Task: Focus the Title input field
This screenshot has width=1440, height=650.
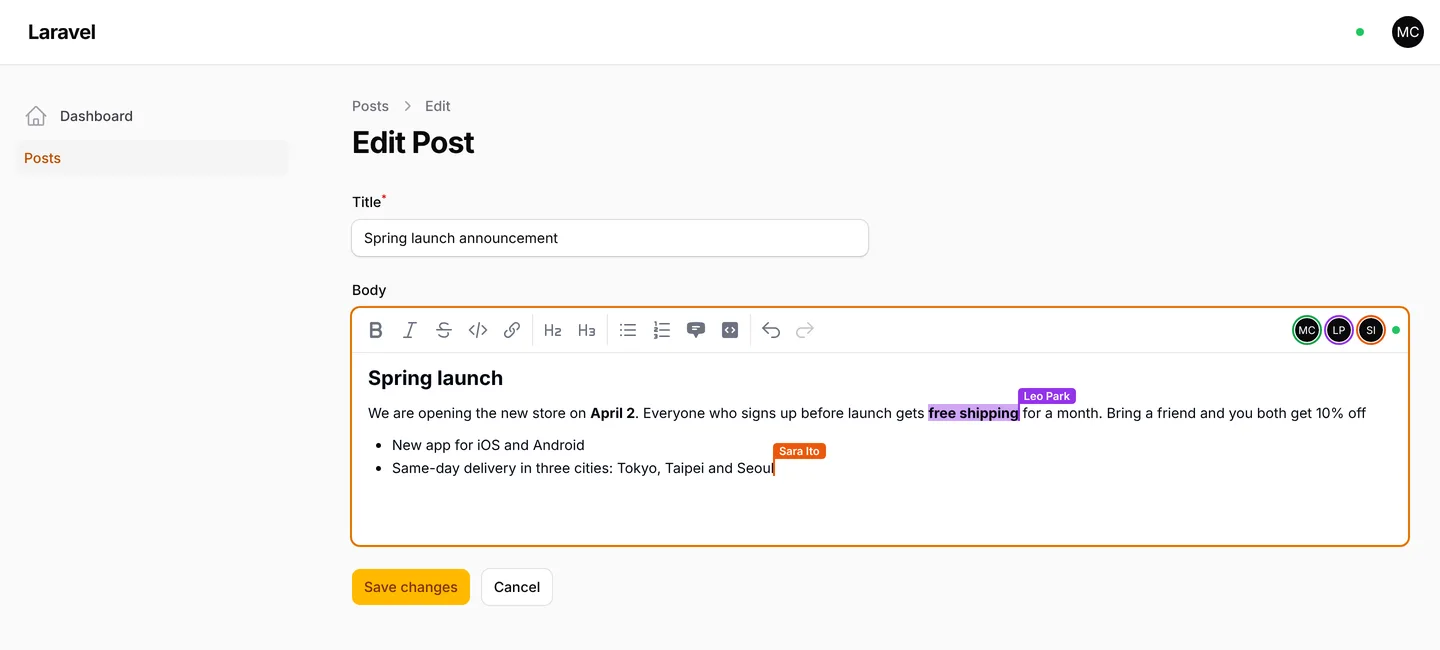Action: point(610,238)
